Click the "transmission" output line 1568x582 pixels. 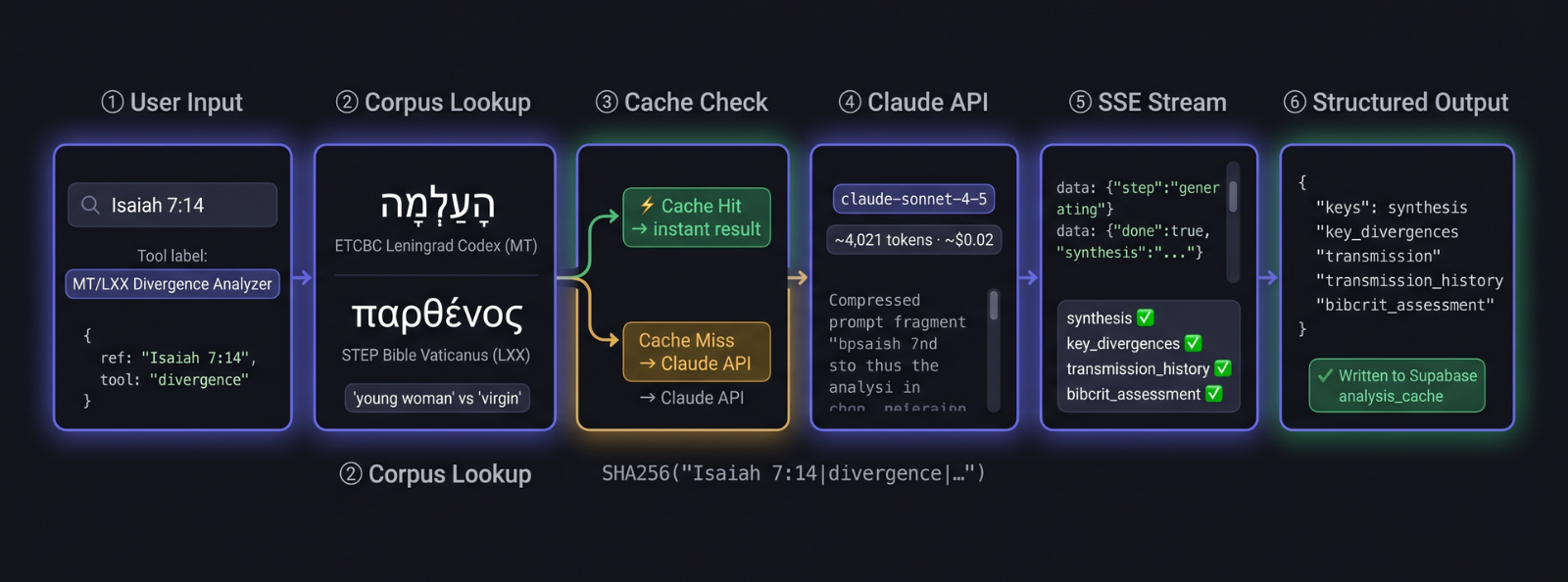pos(1378,257)
